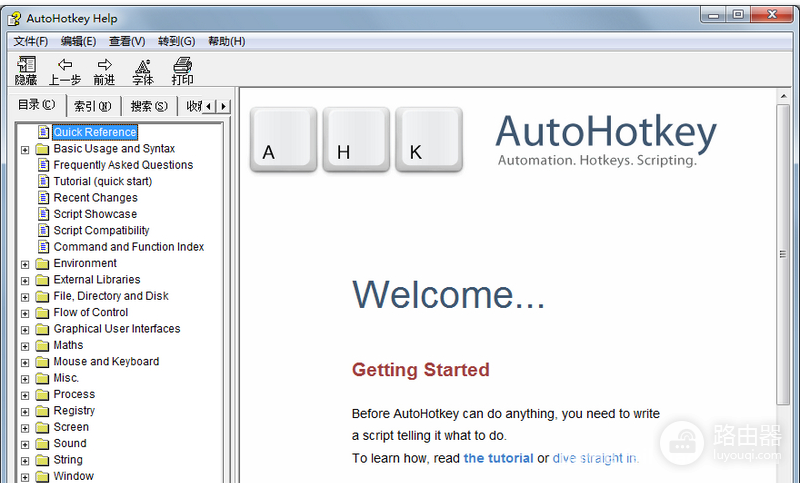Viewport: 800px width, 483px height.
Task: Click the Hide (隐藏) toolbar icon
Action: (26, 65)
